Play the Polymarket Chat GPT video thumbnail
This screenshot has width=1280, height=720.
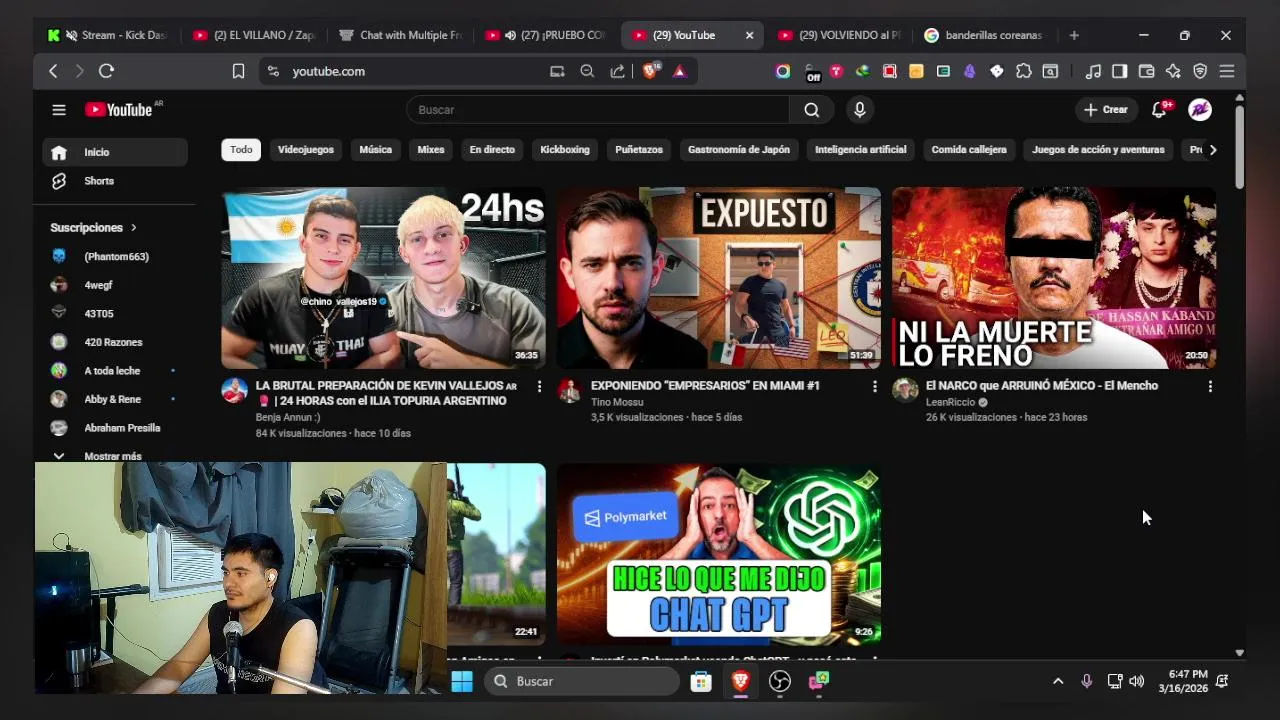tap(719, 554)
